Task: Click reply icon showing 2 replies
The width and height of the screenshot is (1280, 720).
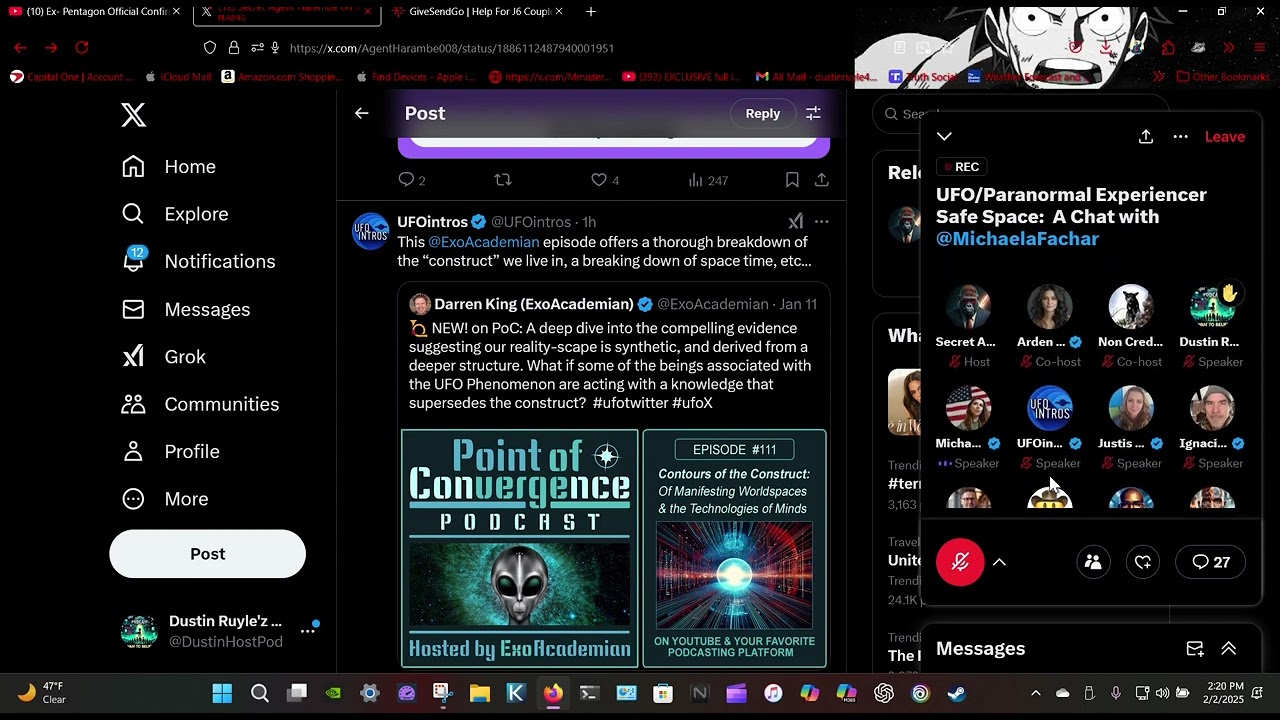Action: pyautogui.click(x=411, y=180)
